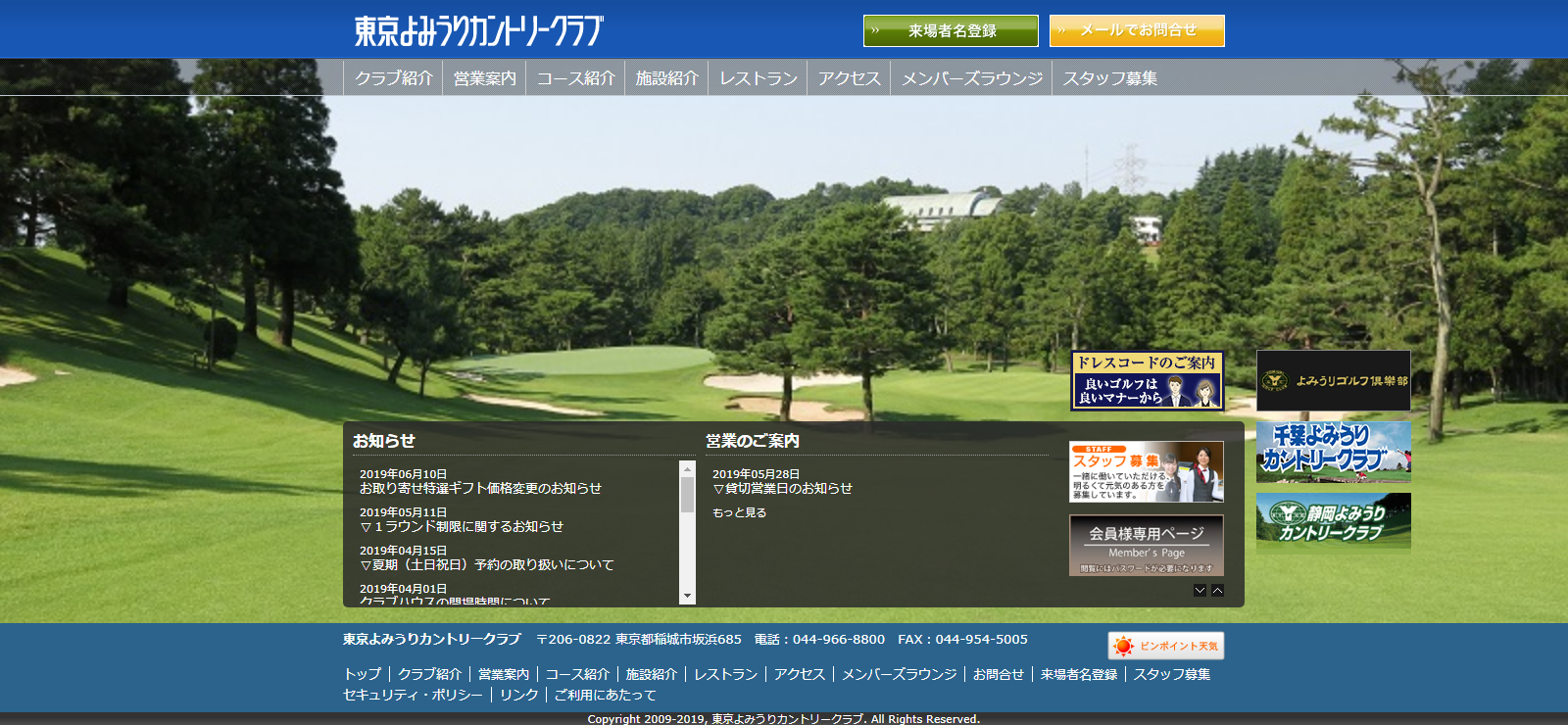Click the footer ご利用にあたって link
The height and width of the screenshot is (725, 1568).
[606, 695]
